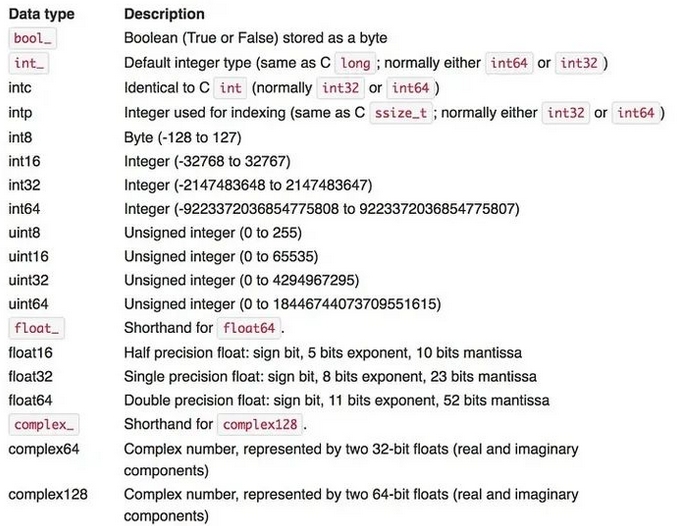Click int64 in the intp row

635,113
